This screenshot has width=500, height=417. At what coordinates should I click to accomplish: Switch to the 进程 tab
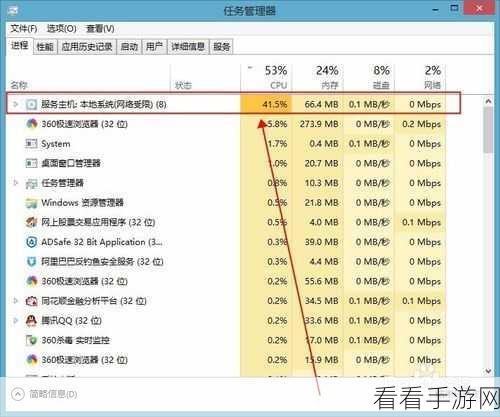tap(20, 45)
